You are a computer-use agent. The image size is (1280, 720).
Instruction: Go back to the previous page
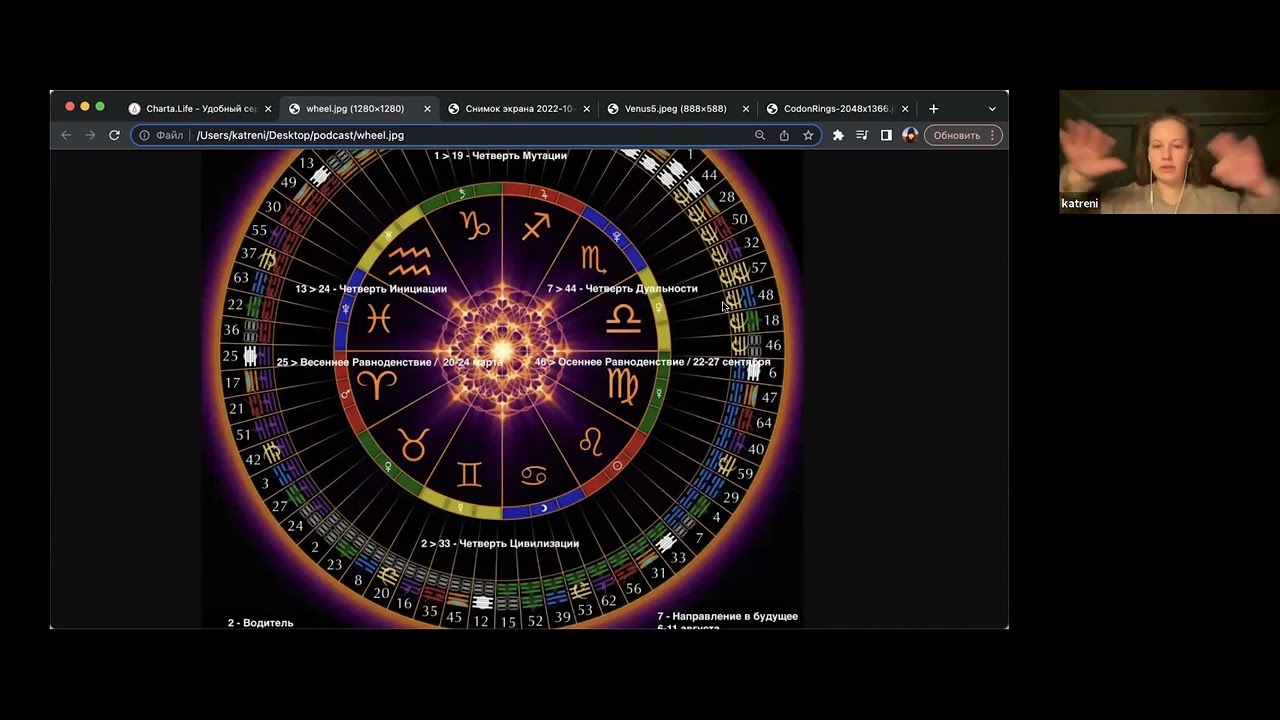66,135
